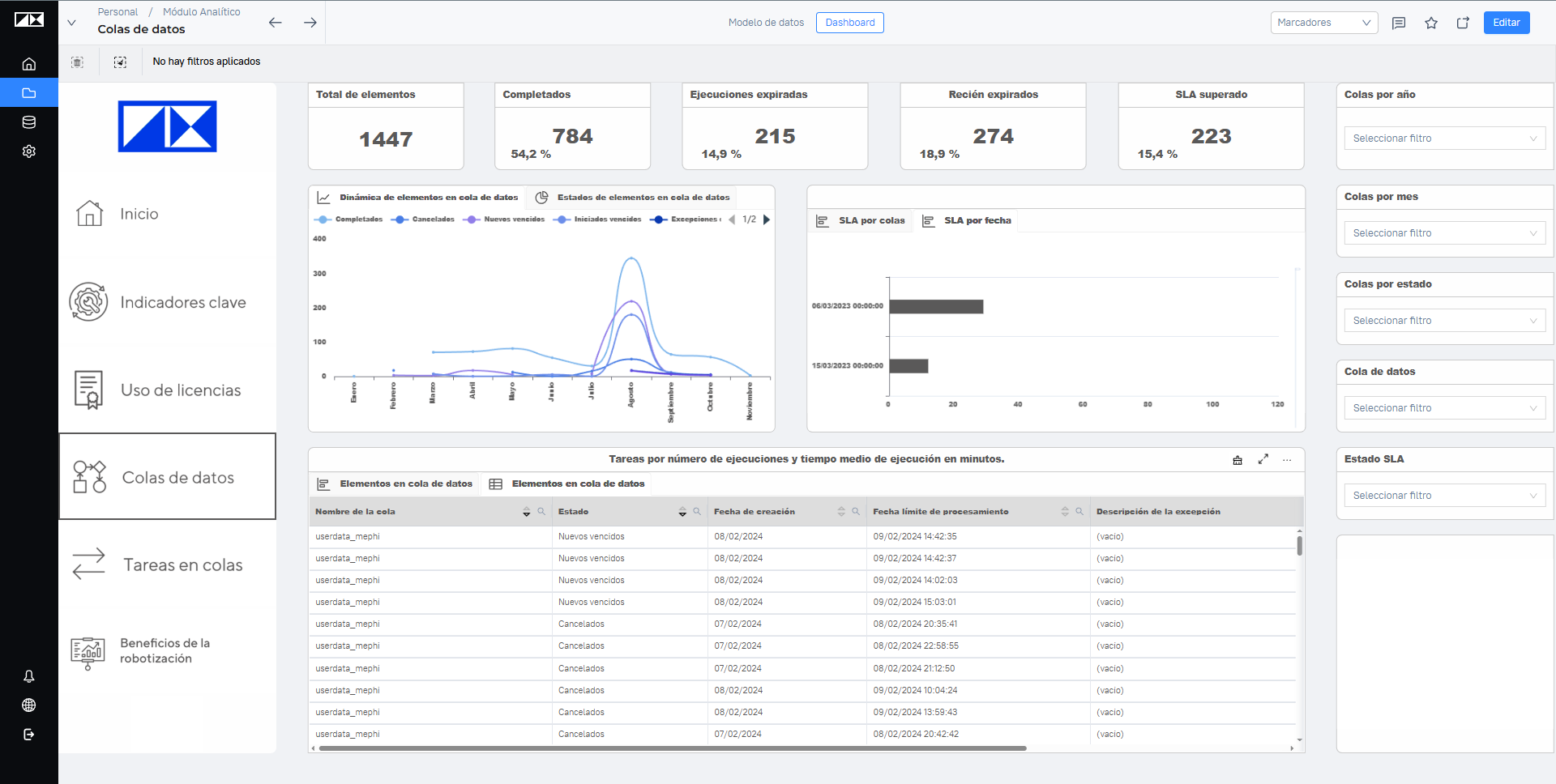Open the table Elementos en cola de datos tab
Screen dimensions: 1556x784
pyautogui.click(x=567, y=484)
